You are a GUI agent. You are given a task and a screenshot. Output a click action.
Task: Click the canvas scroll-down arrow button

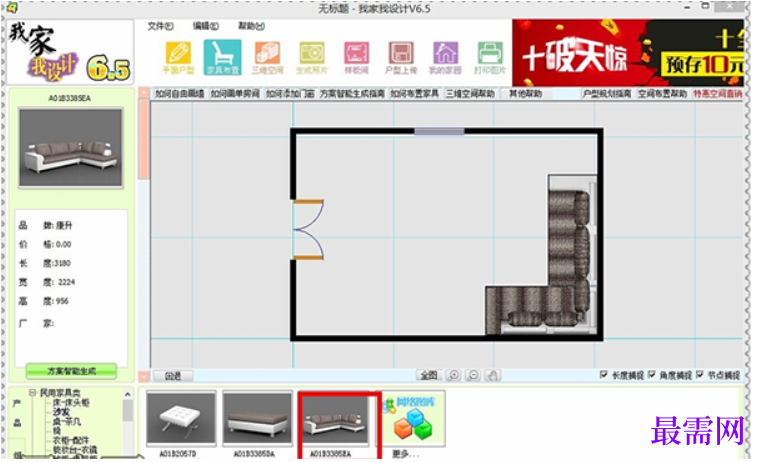pyautogui.click(x=144, y=376)
